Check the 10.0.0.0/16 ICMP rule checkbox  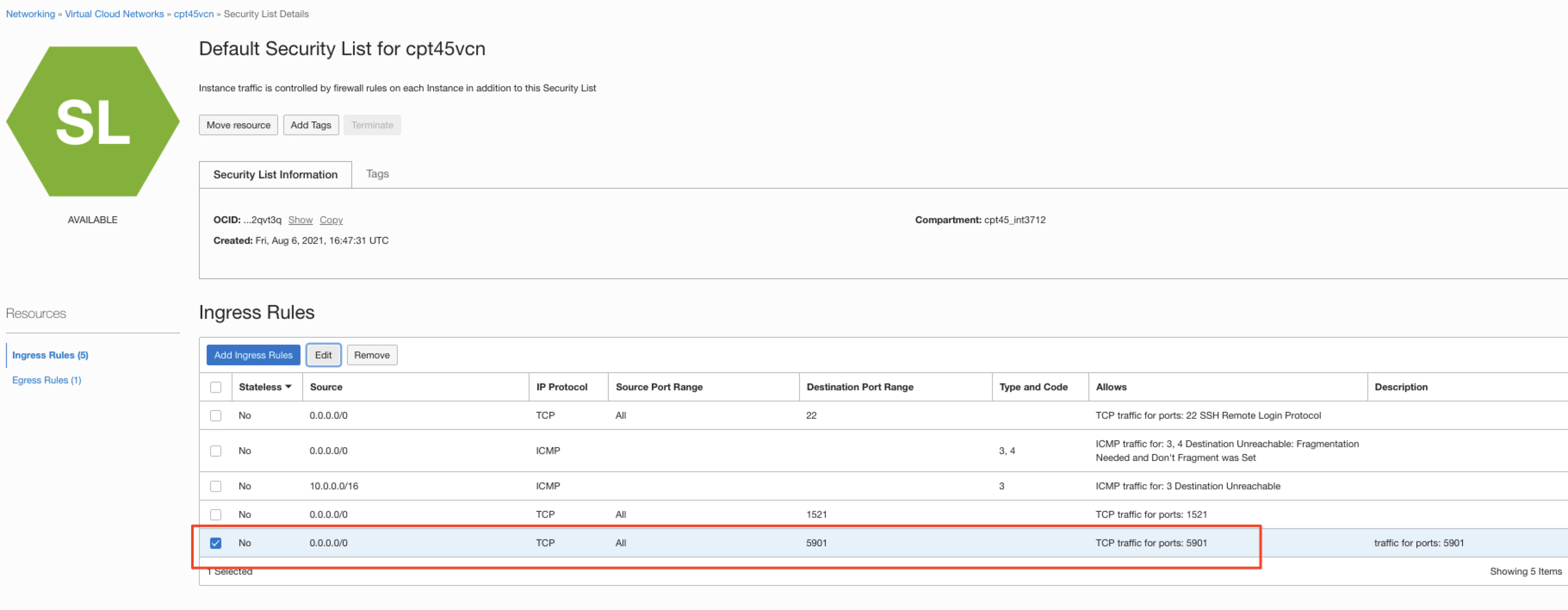(216, 486)
